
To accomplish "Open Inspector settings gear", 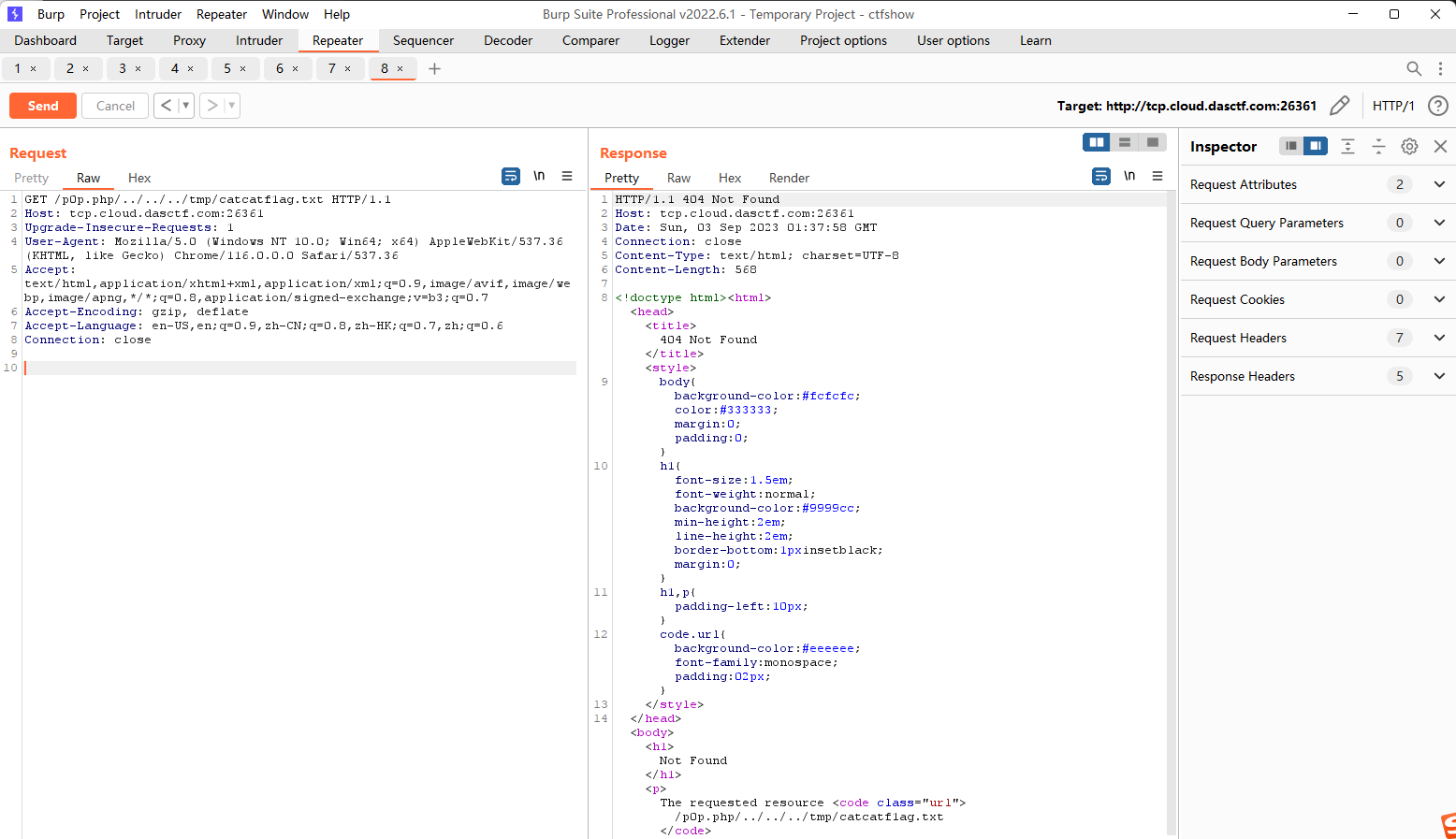I will (1409, 146).
